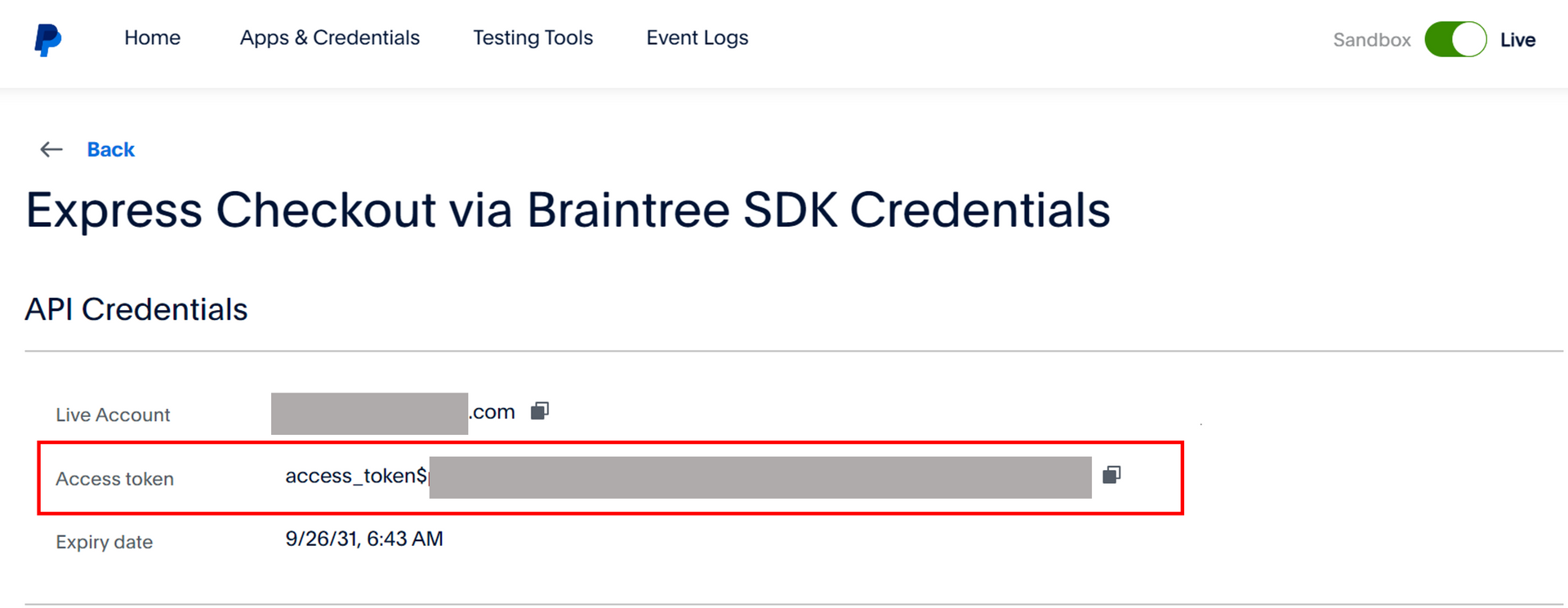Toggle the Sandbox/Live environment switch

coord(1455,39)
